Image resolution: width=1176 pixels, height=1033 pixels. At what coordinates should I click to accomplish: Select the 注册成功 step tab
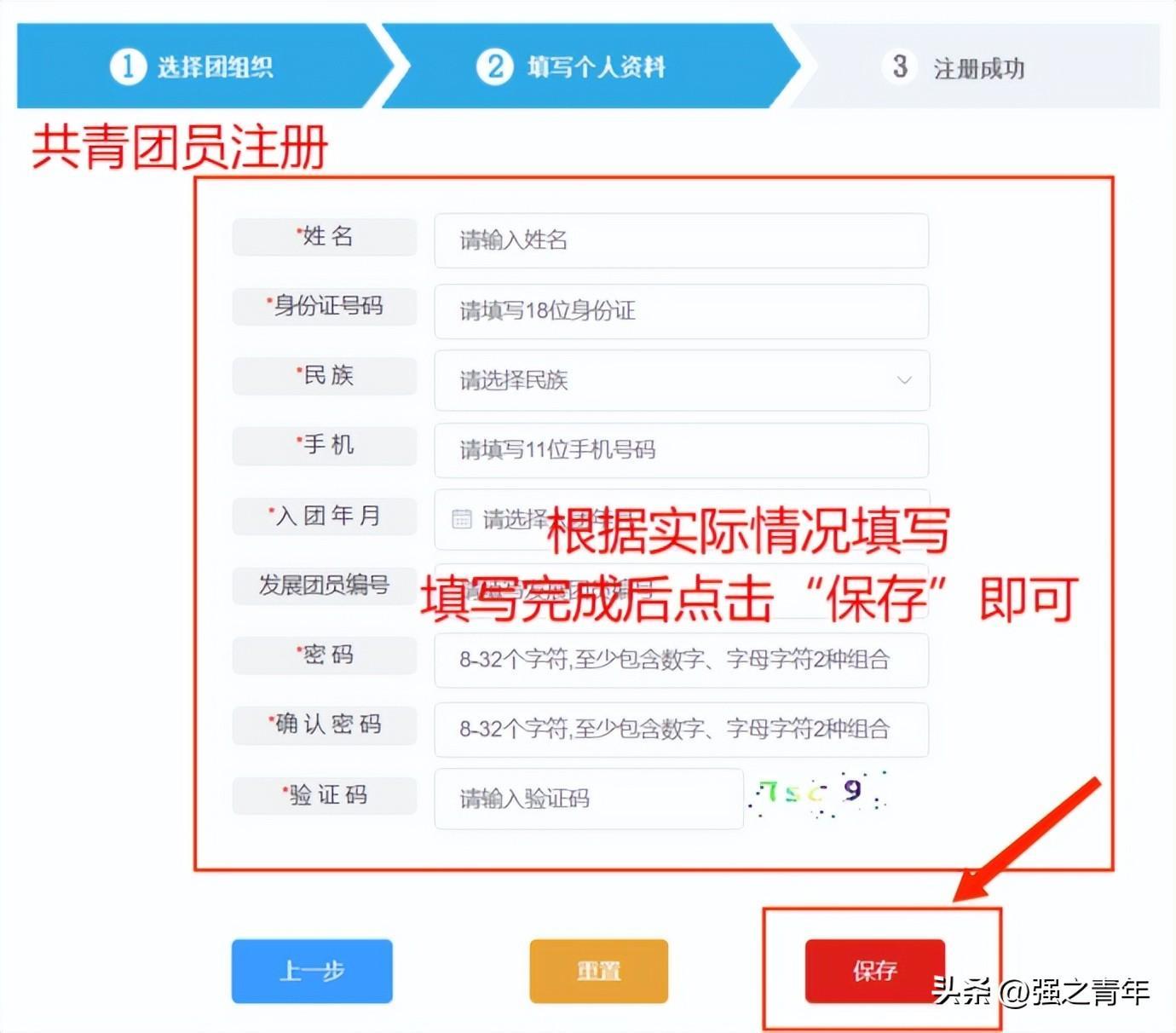tap(976, 66)
